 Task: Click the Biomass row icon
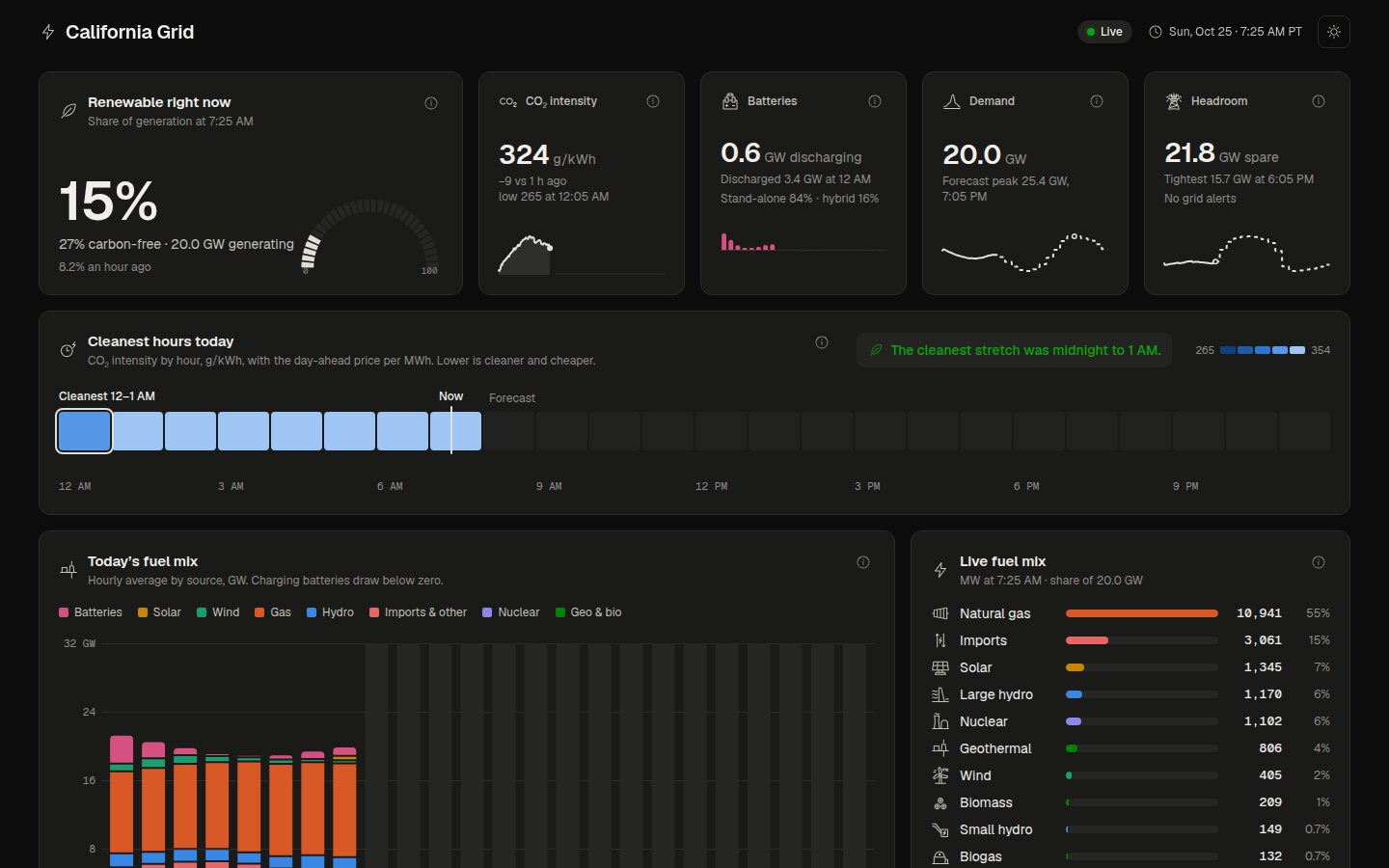(x=940, y=802)
